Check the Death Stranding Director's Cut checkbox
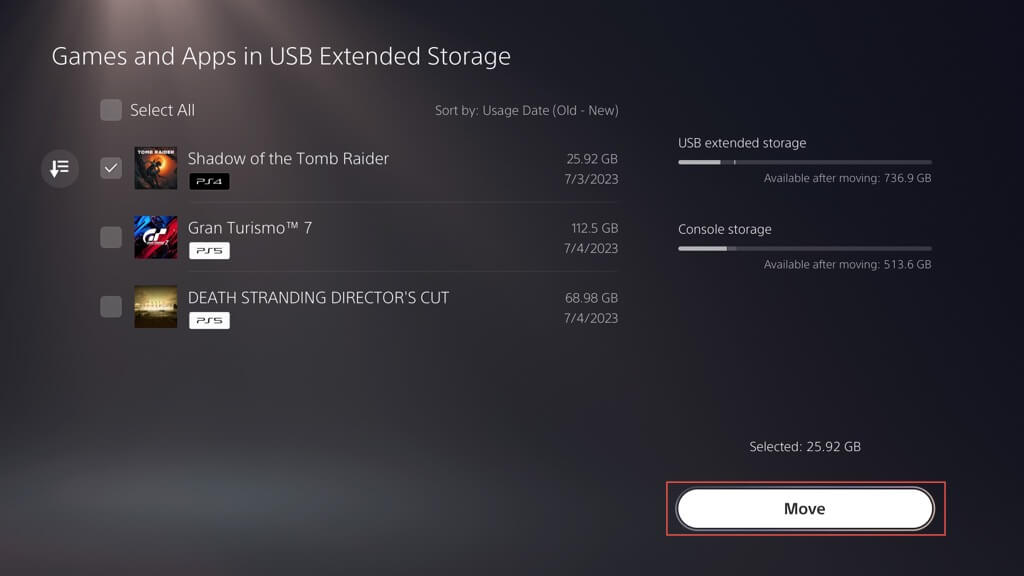 click(111, 307)
